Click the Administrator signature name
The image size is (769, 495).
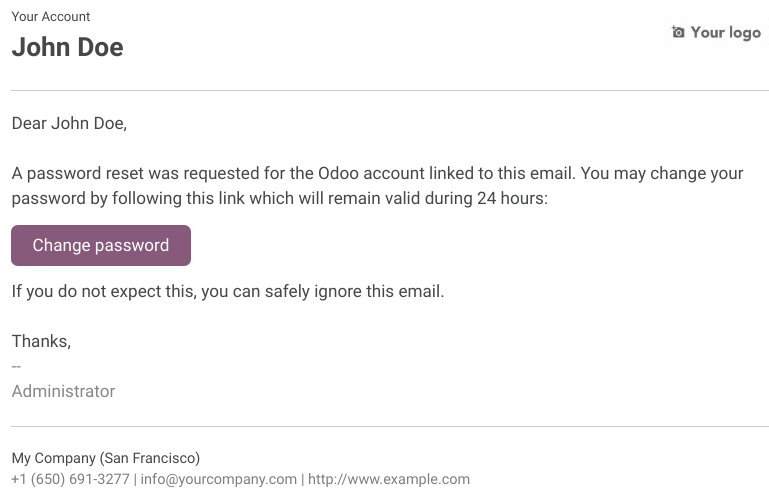click(63, 391)
